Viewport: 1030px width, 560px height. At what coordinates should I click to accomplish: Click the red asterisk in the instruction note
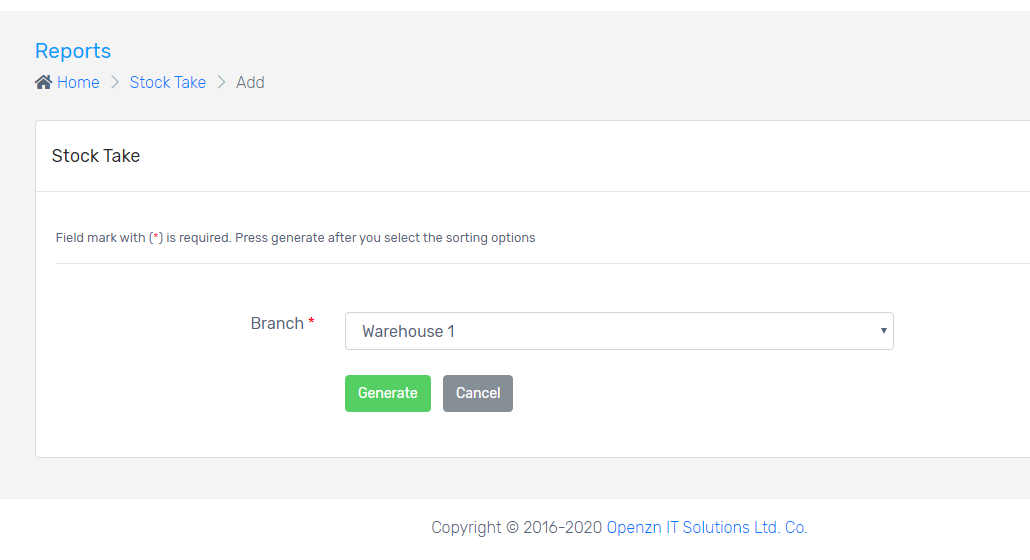(156, 238)
